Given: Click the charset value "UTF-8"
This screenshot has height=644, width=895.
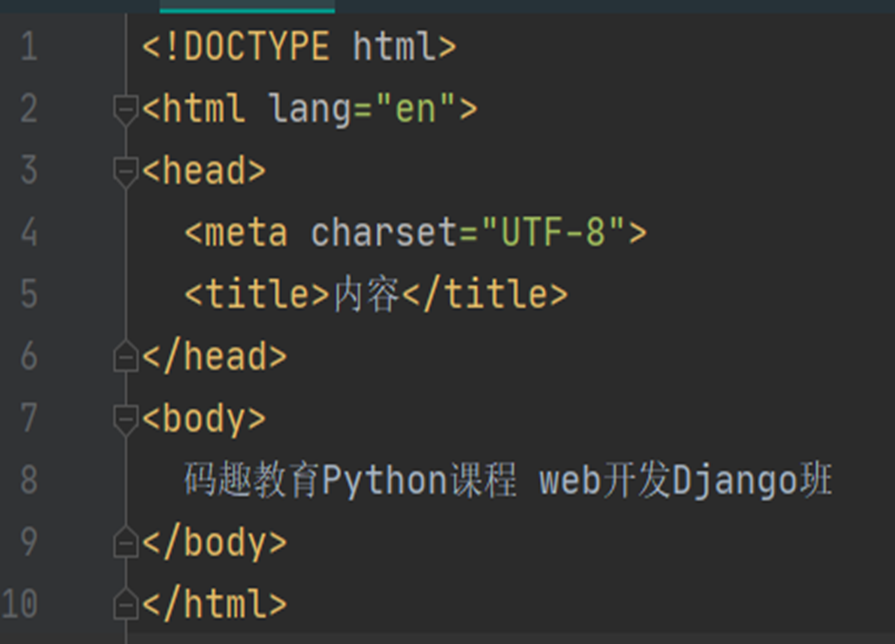Looking at the screenshot, I should click(x=553, y=232).
